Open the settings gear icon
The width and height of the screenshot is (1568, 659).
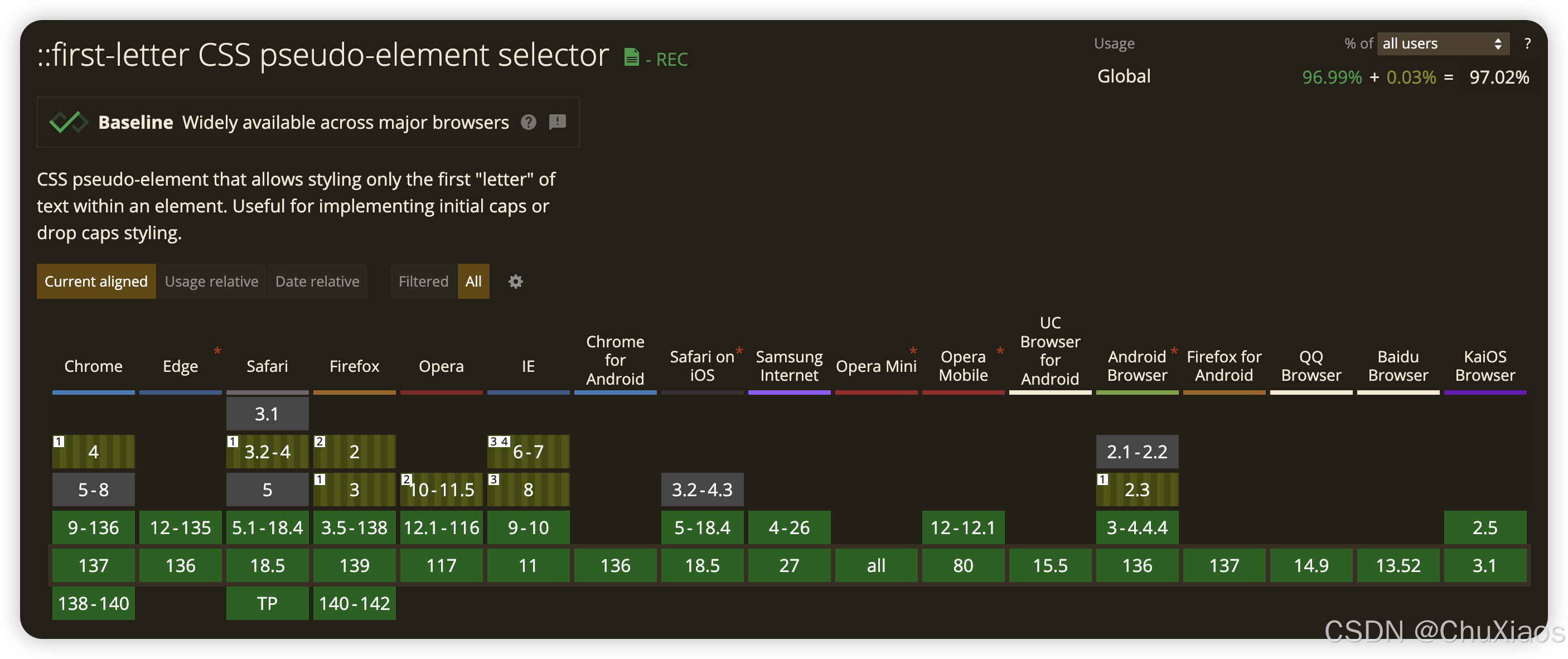coord(516,282)
